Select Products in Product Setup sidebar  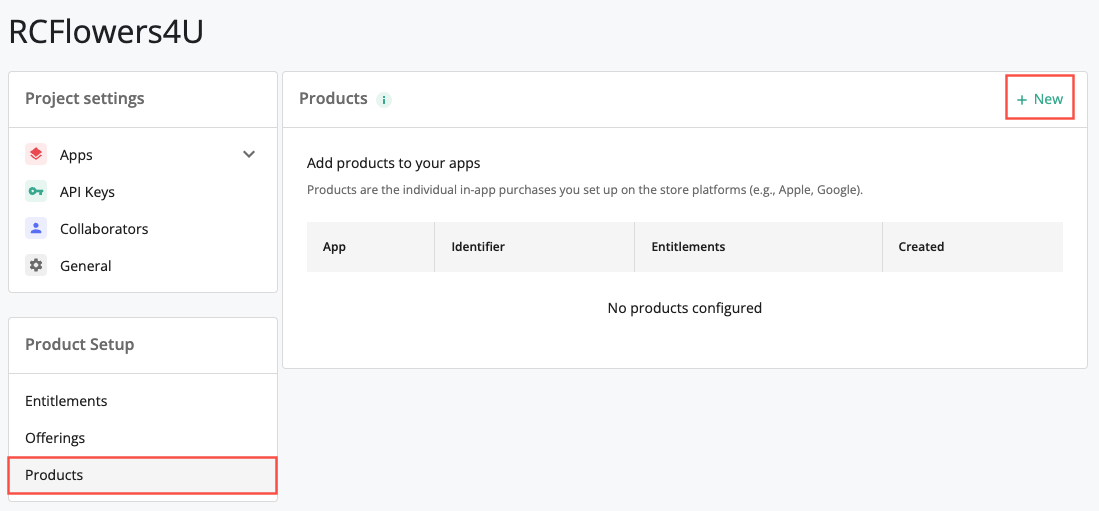(54, 475)
